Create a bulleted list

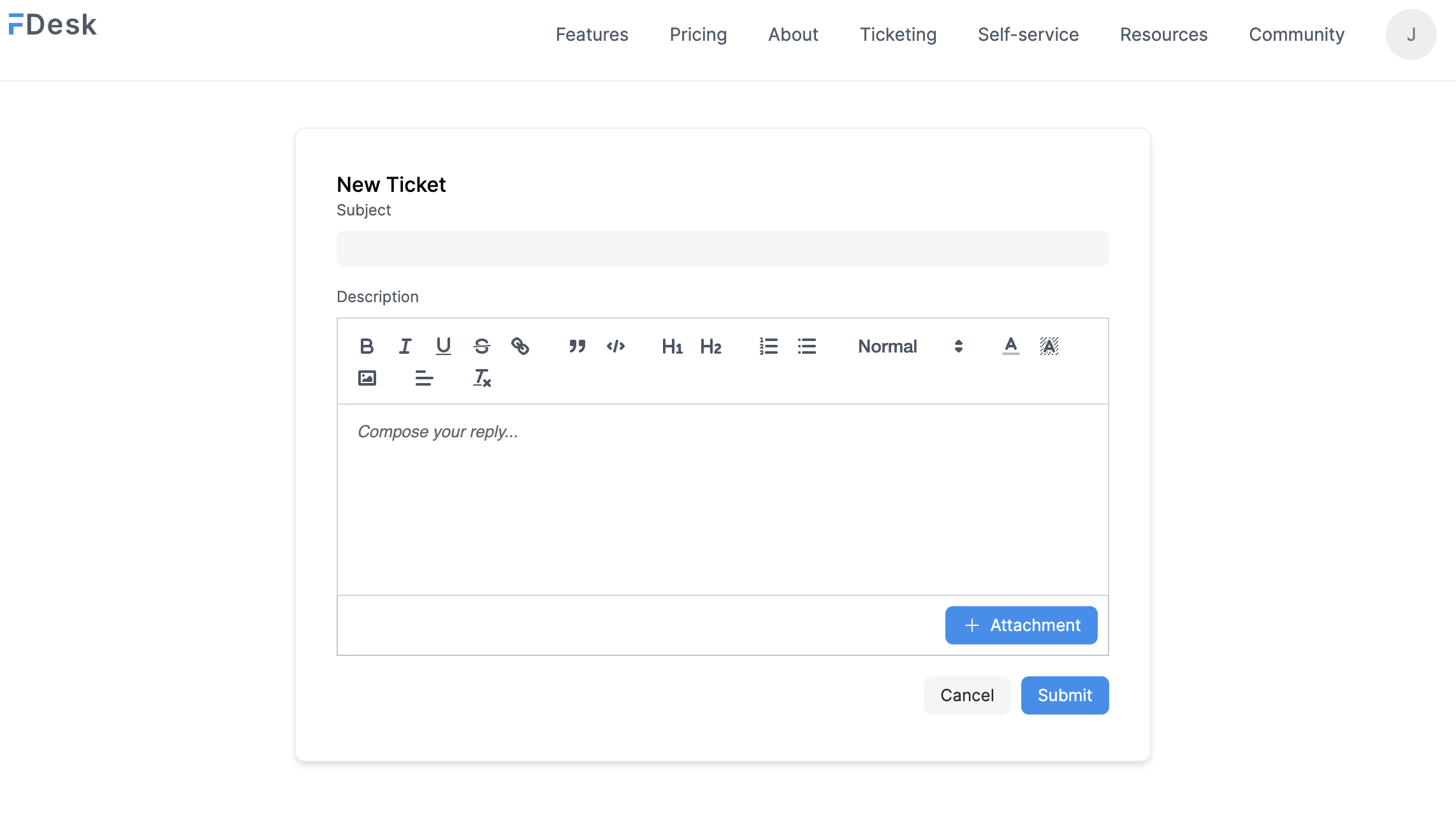[x=806, y=346]
